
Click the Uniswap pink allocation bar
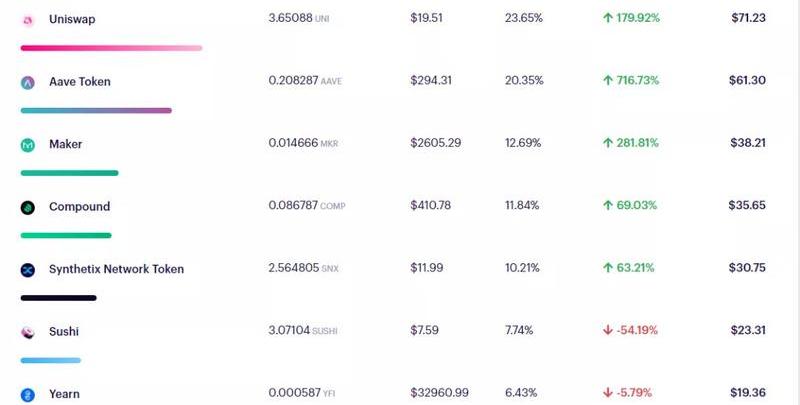point(111,48)
